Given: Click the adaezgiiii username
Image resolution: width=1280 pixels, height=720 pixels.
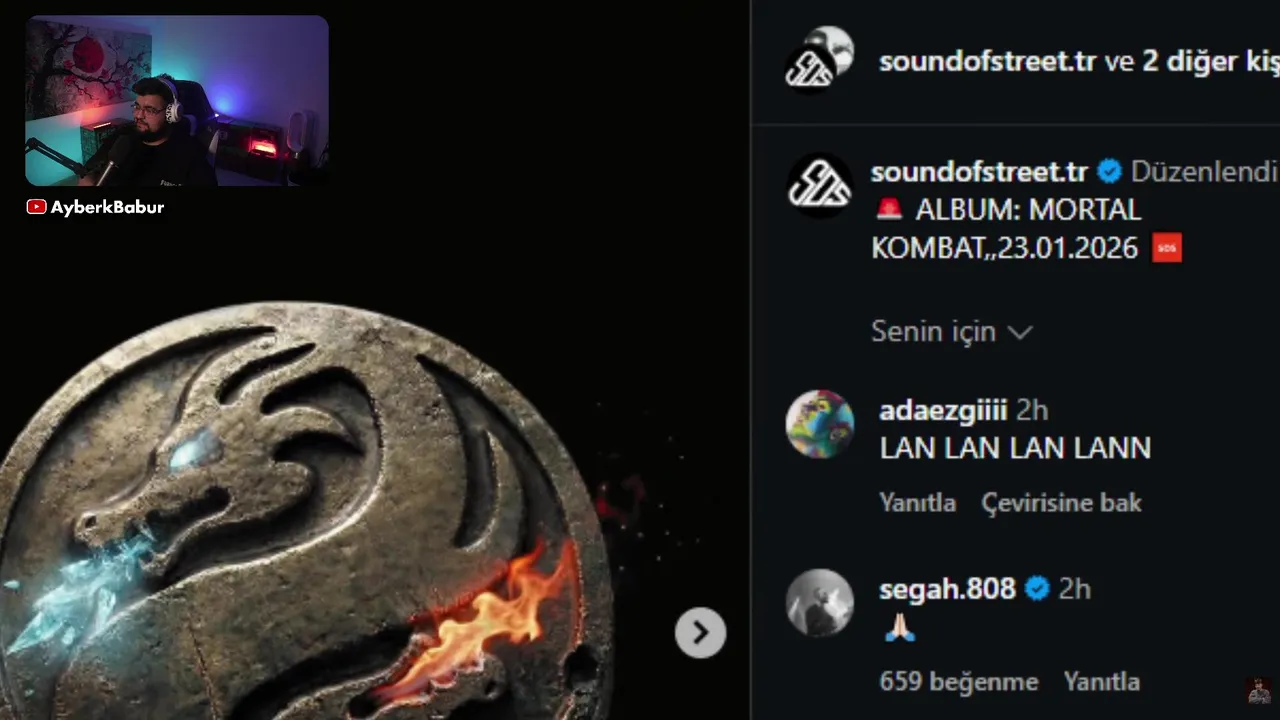Looking at the screenshot, I should (943, 410).
